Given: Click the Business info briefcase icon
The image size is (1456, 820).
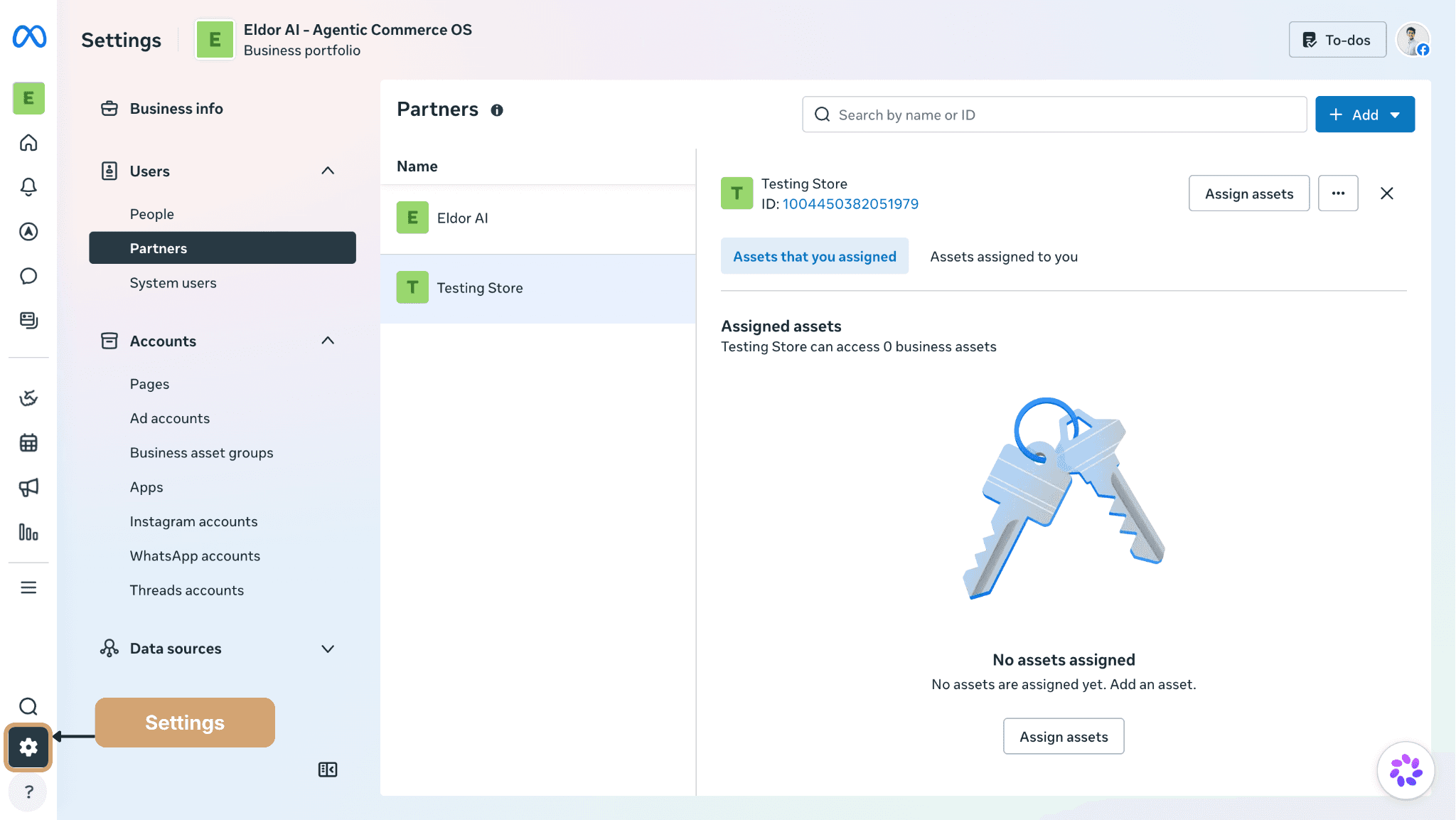Looking at the screenshot, I should point(109,108).
